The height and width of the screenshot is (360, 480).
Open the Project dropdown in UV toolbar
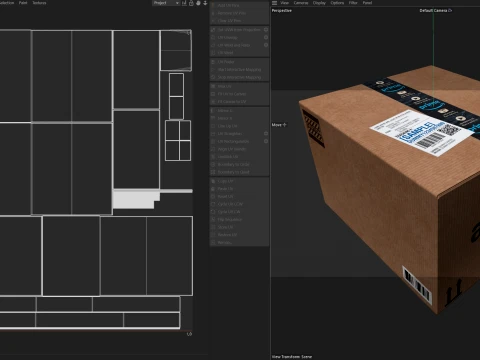tap(166, 3)
